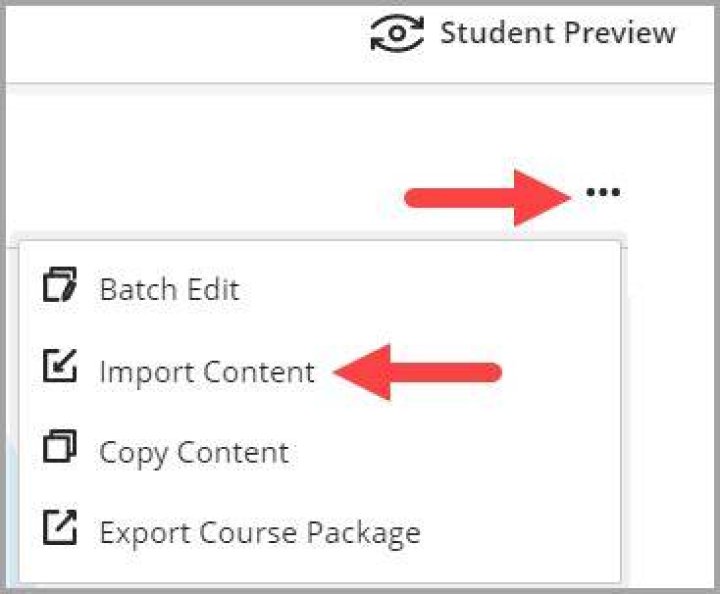Click the Batch Edit pencil icon
Screen dimensions: 720x594
60,284
